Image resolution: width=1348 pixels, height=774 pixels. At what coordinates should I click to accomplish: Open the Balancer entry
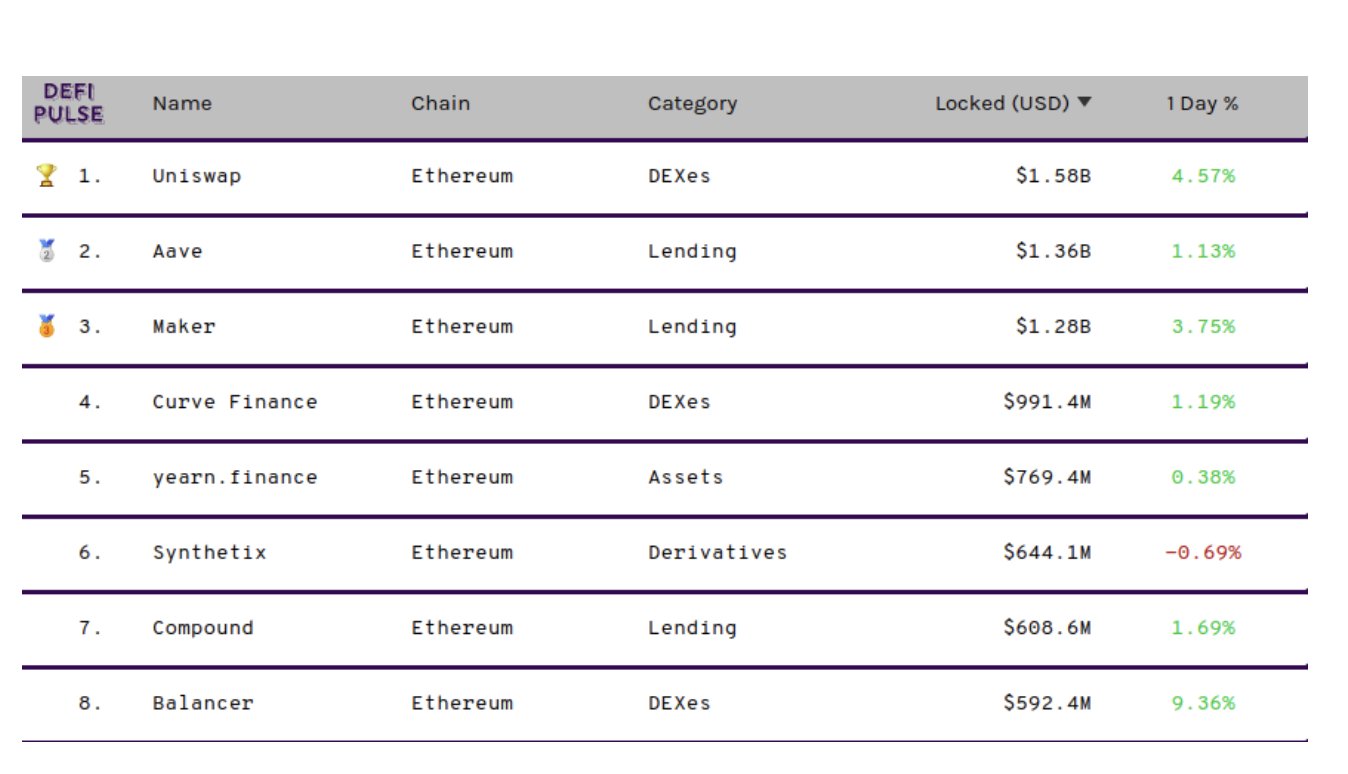point(203,703)
